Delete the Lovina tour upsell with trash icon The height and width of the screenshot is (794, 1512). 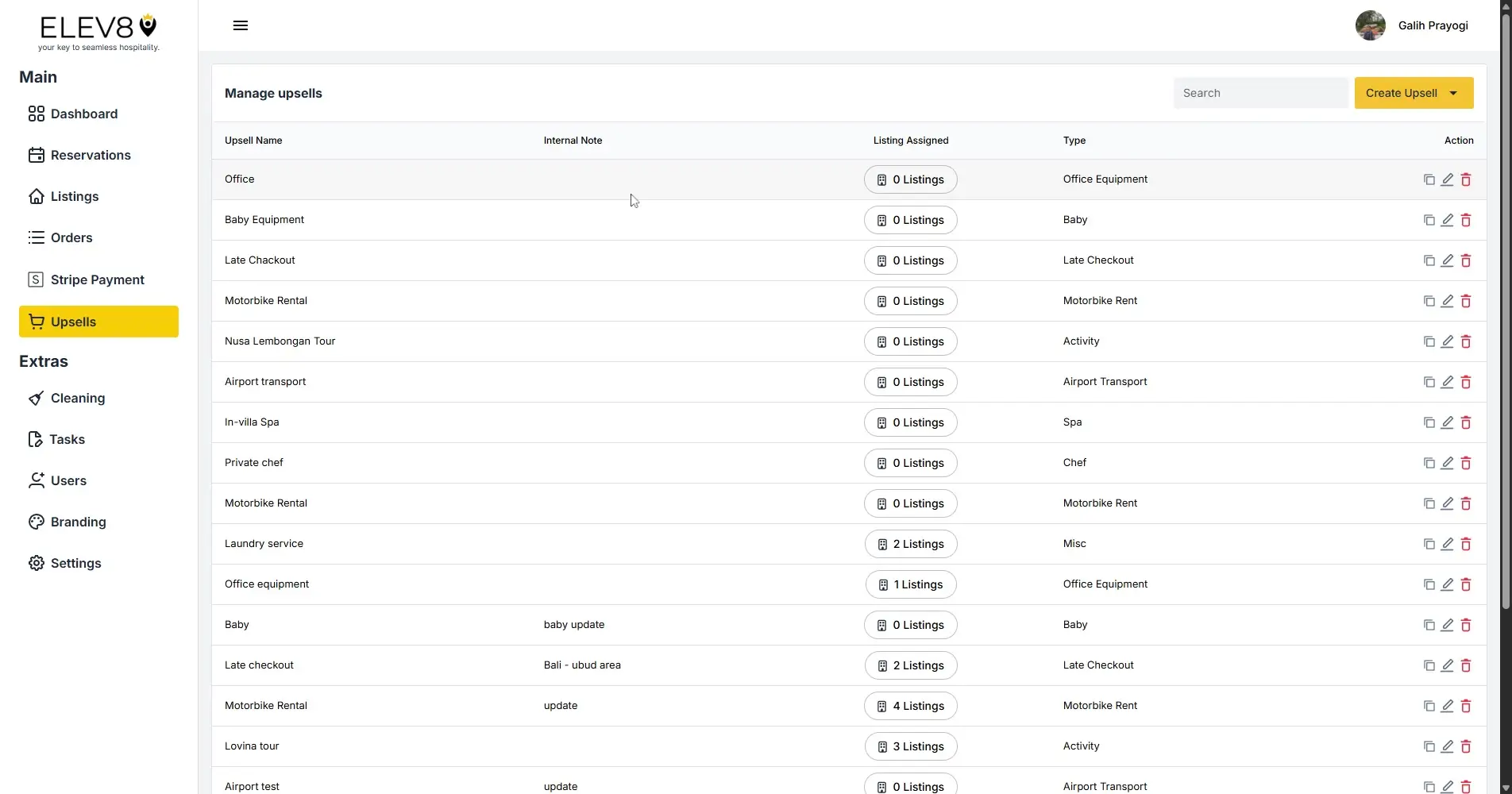pos(1466,746)
